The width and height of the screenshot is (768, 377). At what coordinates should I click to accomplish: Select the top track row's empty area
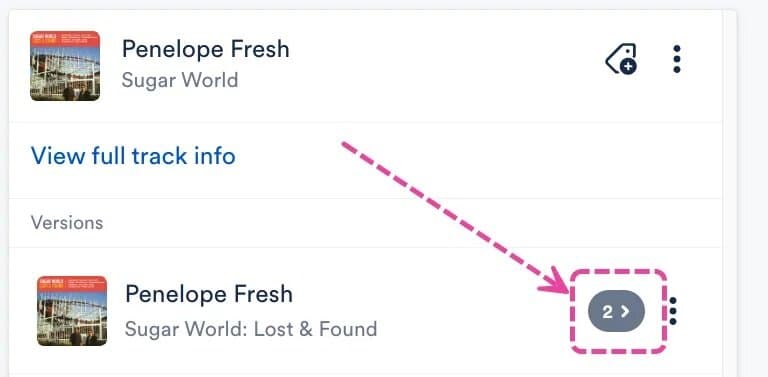[x=441, y=66]
